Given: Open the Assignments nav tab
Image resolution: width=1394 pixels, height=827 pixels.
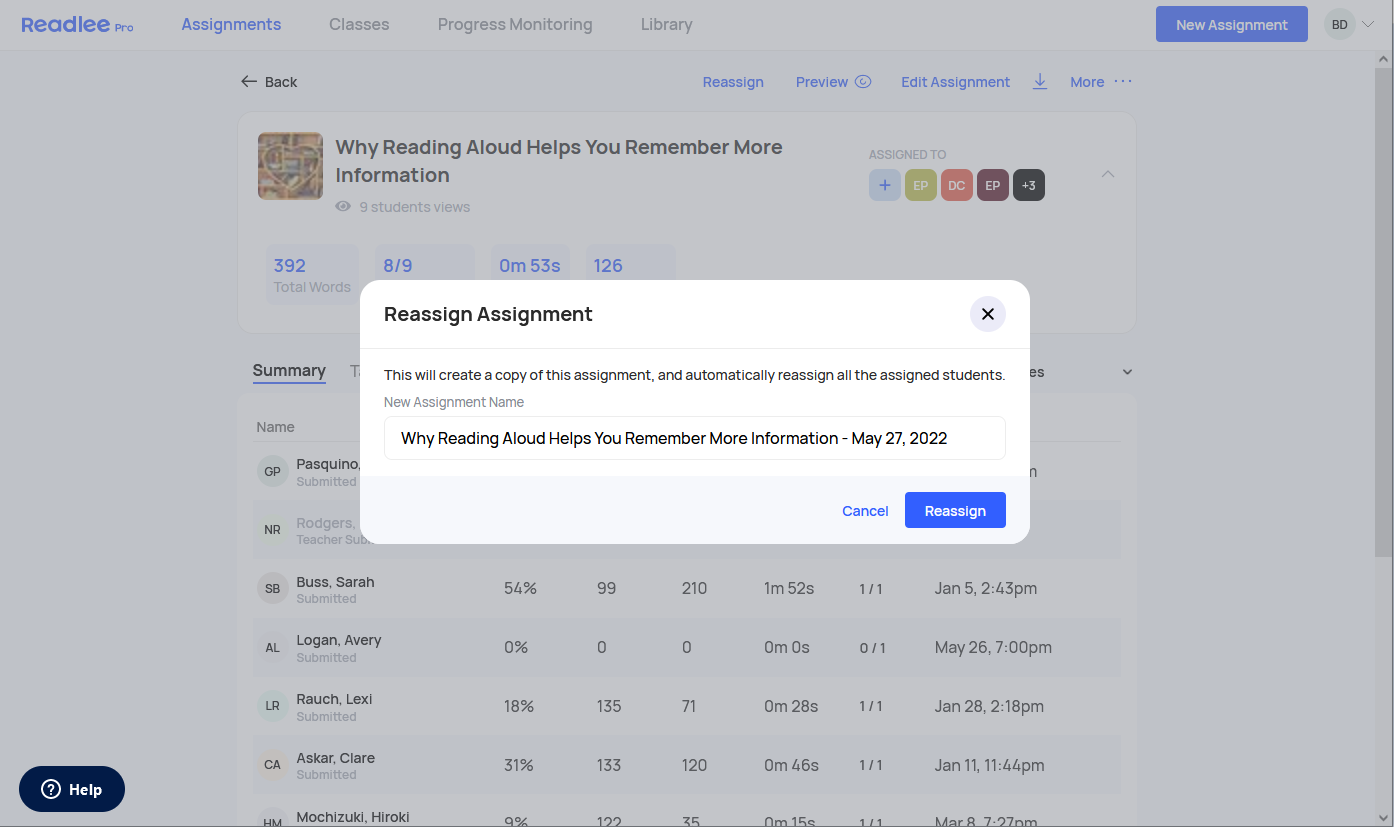Looking at the screenshot, I should click(x=231, y=24).
